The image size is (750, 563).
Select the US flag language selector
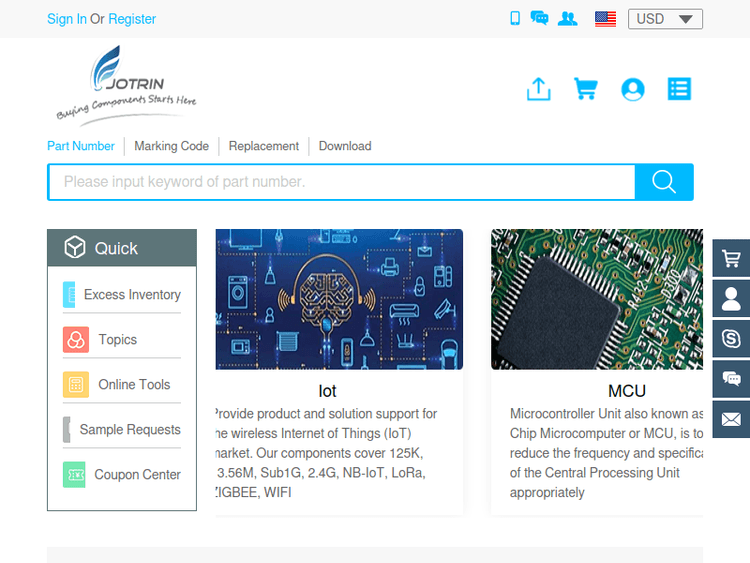[605, 18]
